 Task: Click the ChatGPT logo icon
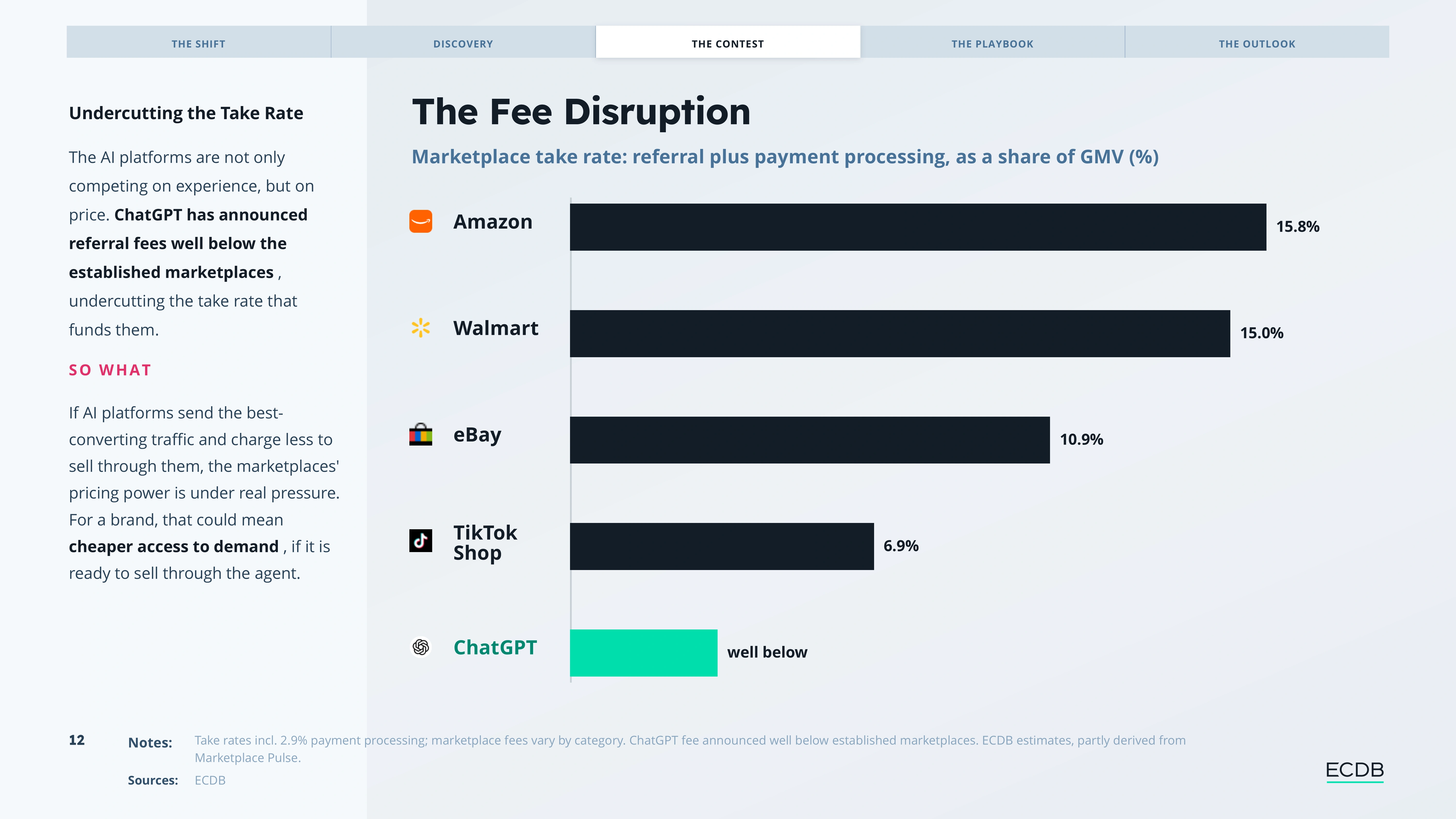point(421,647)
